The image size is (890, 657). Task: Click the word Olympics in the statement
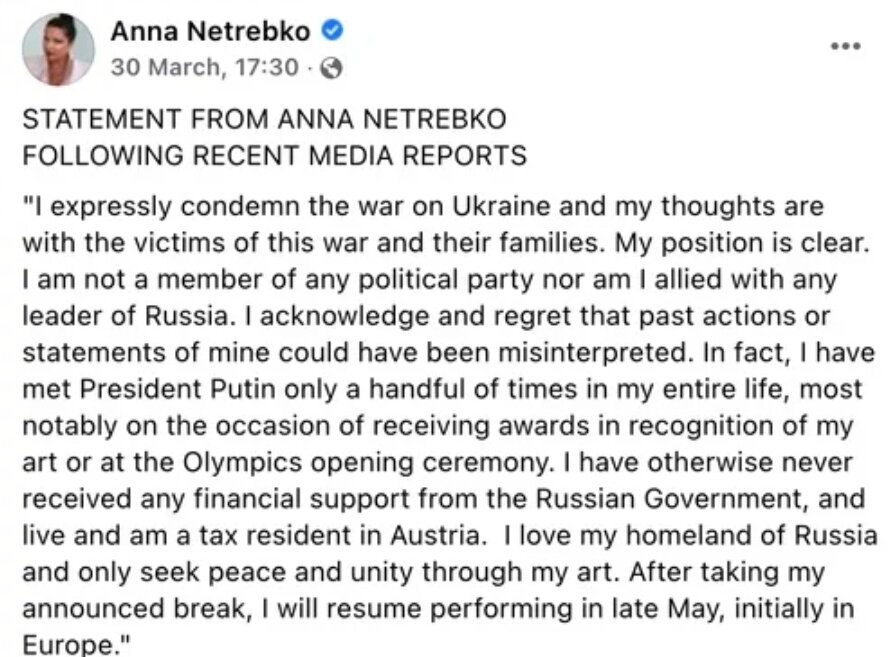click(242, 463)
